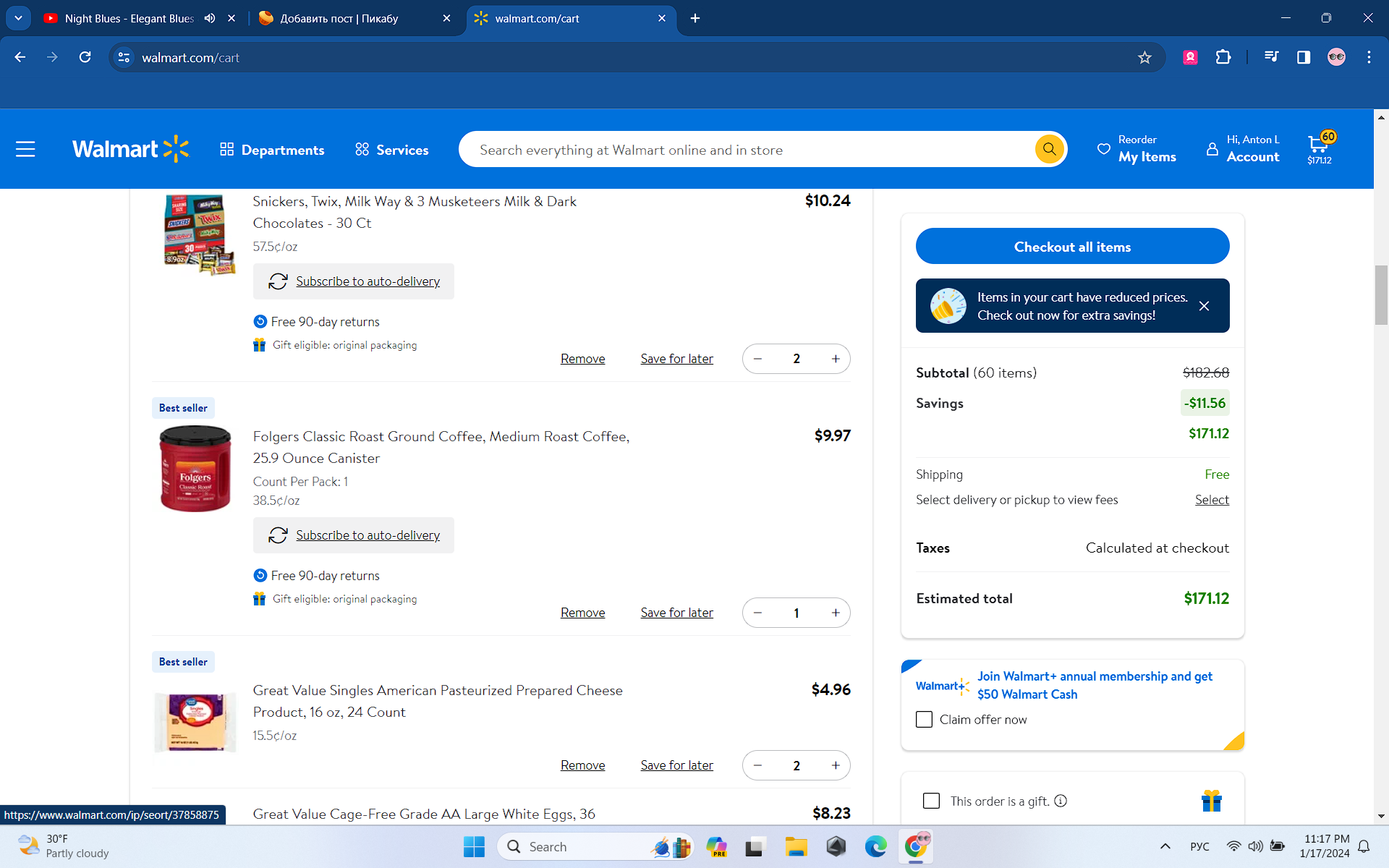Click Checkout all items button
Image resolution: width=1389 pixels, height=868 pixels.
pyautogui.click(x=1072, y=246)
